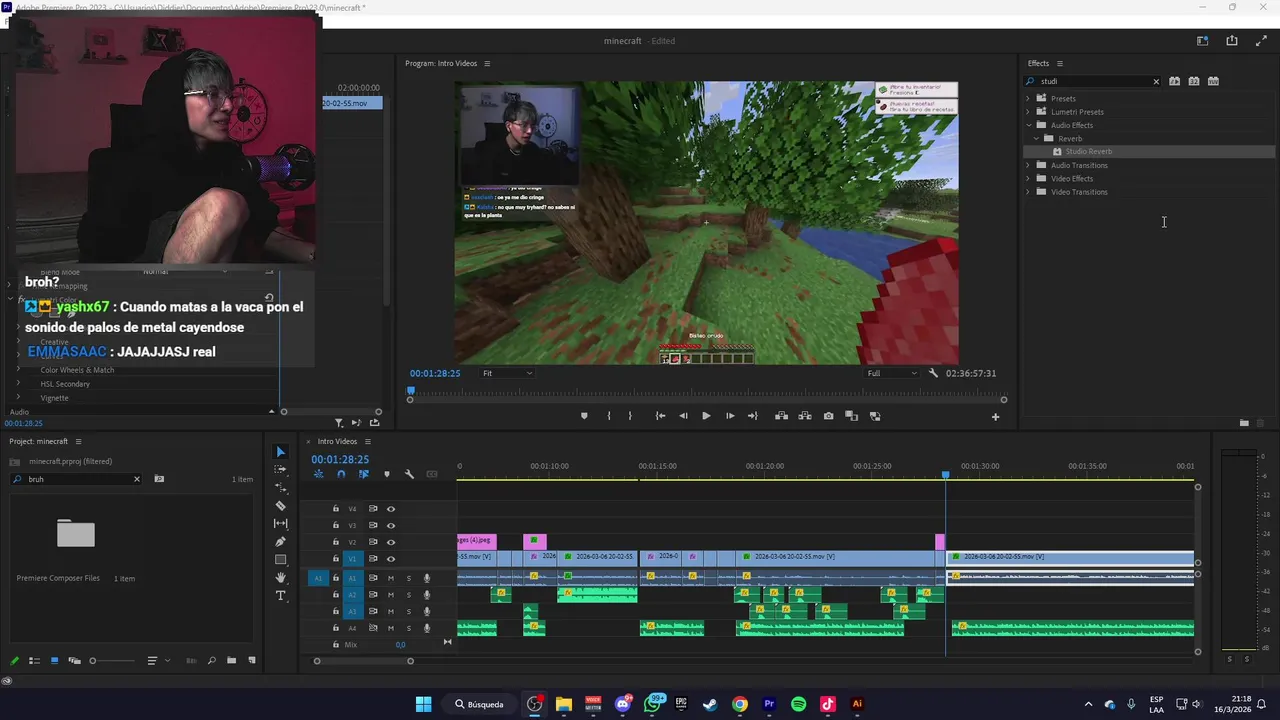Image resolution: width=1280 pixels, height=720 pixels.
Task: Toggle comparison view in program monitor
Action: [852, 416]
